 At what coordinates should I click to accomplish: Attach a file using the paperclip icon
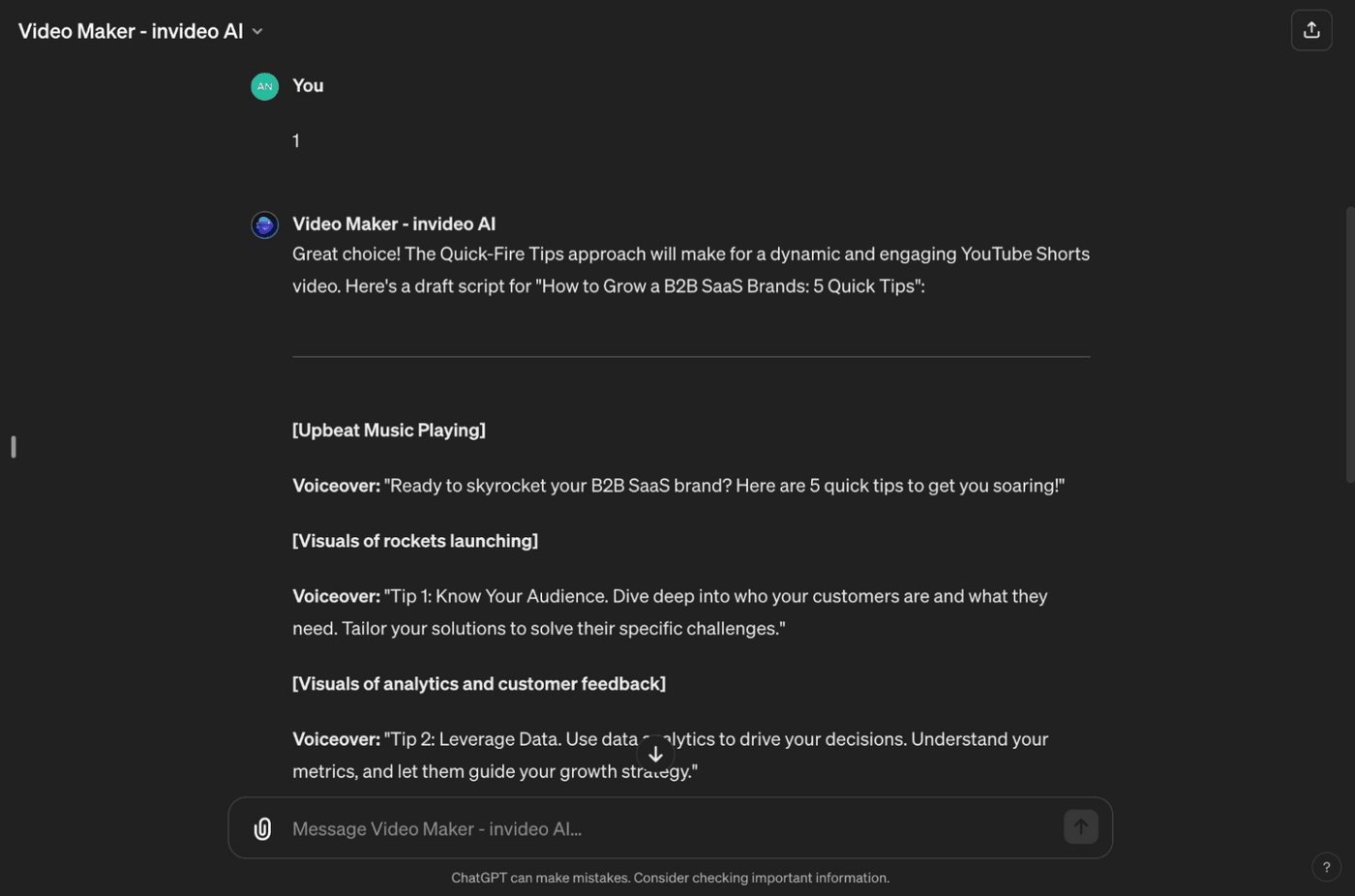point(261,828)
